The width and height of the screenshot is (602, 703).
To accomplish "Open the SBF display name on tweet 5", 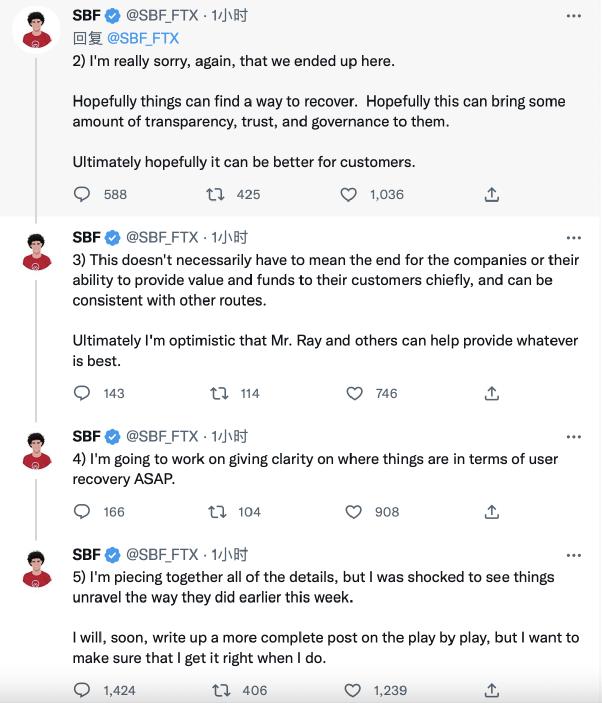I will coord(87,555).
